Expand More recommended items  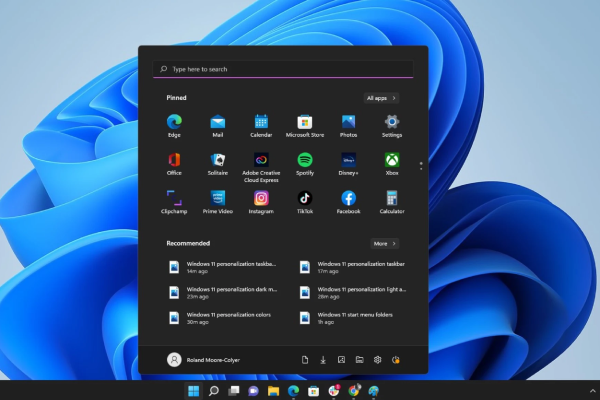coord(384,243)
